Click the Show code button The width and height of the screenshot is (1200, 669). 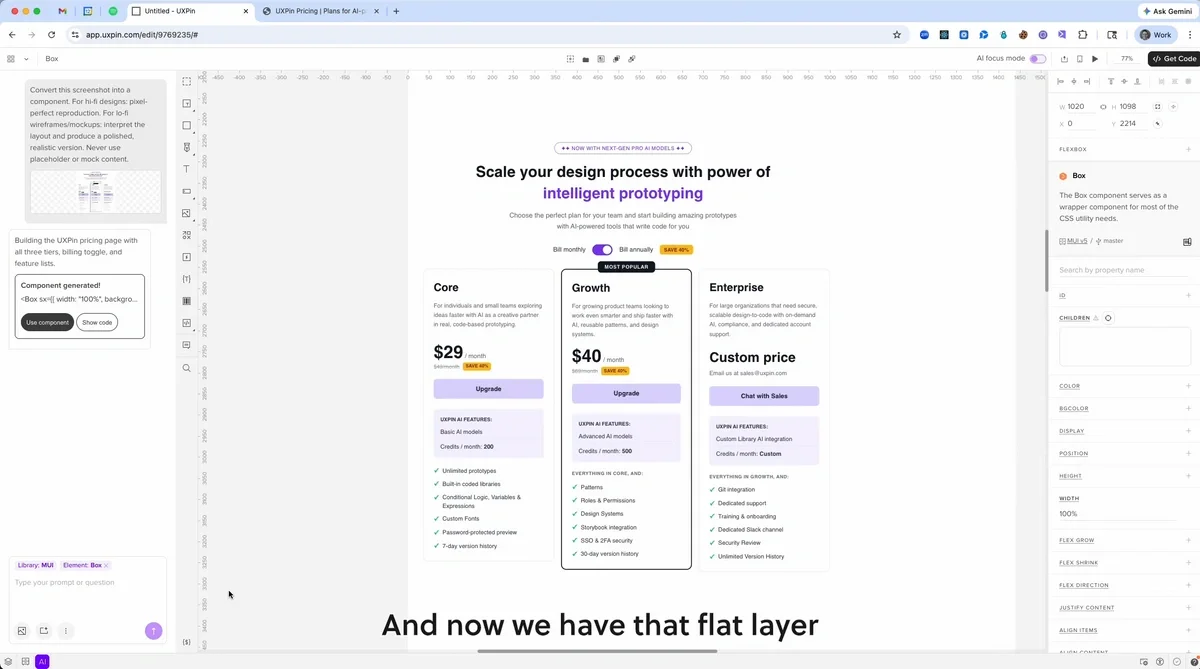point(97,322)
